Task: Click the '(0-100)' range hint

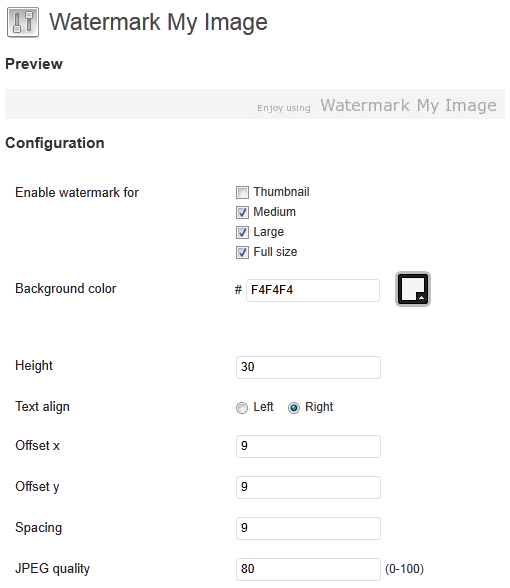Action: tap(404, 569)
